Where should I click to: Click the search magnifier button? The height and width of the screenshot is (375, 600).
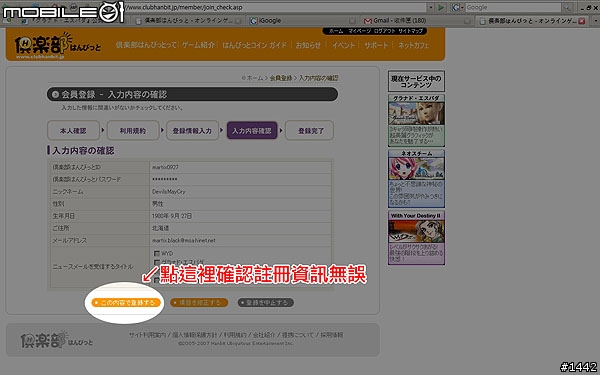click(567, 7)
